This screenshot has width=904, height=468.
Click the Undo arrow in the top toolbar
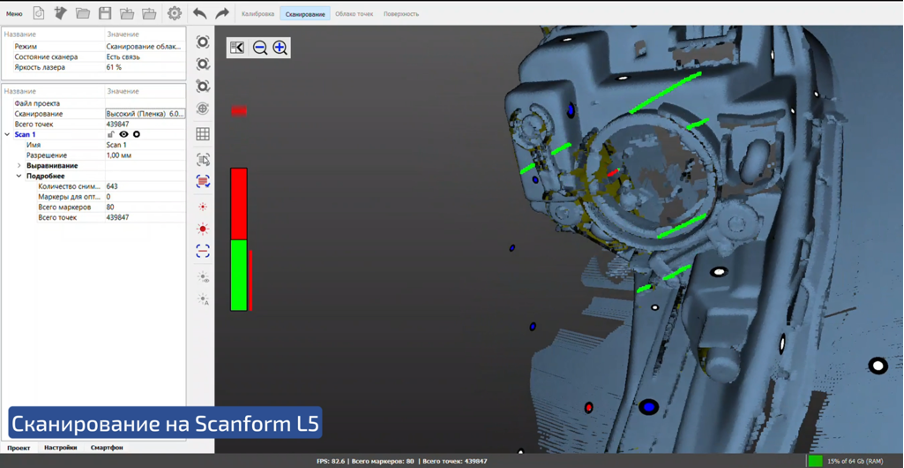(x=200, y=14)
